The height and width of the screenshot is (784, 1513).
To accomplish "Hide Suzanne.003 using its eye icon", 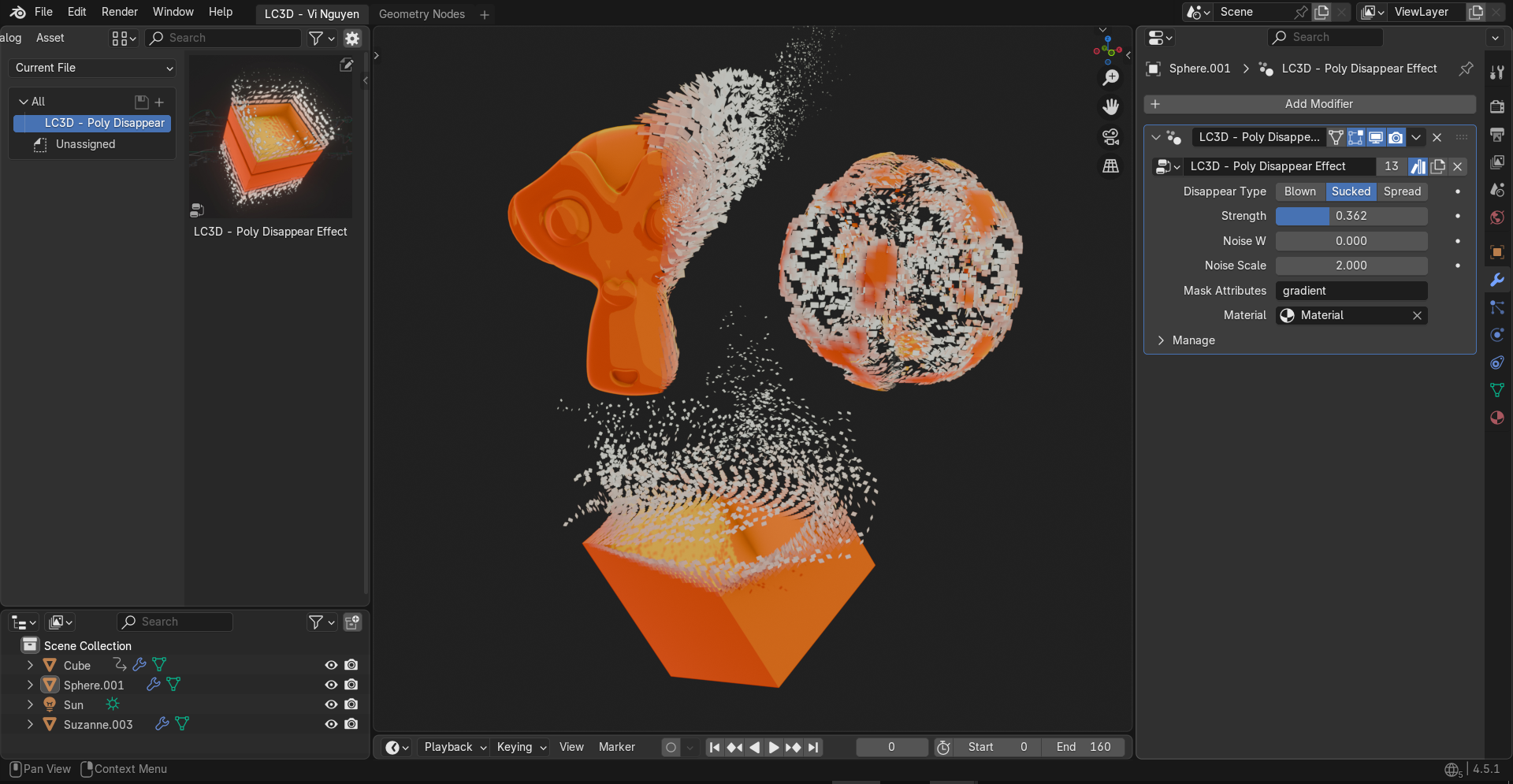I will point(332,724).
